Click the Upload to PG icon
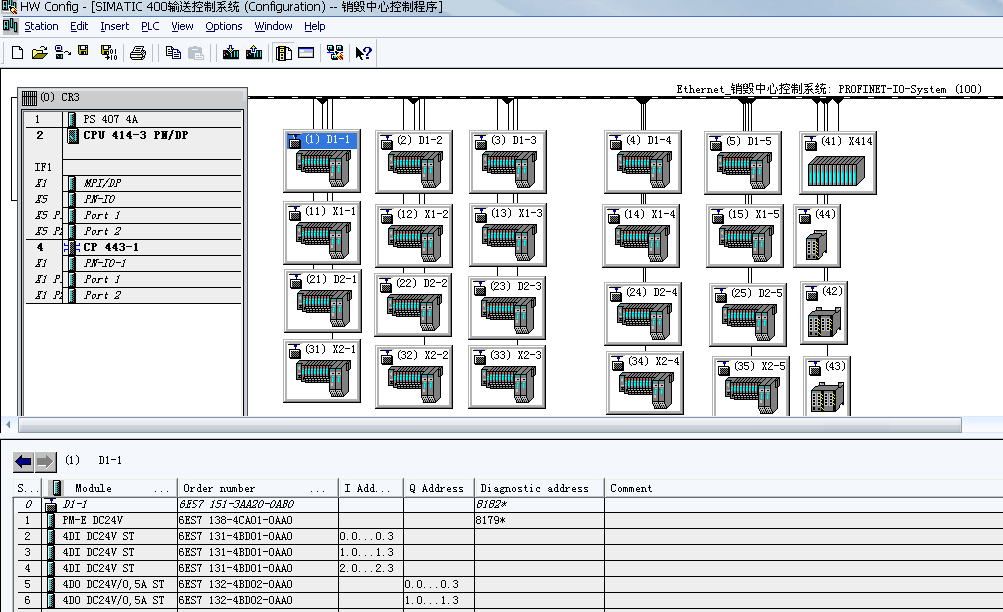1003x612 pixels. (x=254, y=52)
